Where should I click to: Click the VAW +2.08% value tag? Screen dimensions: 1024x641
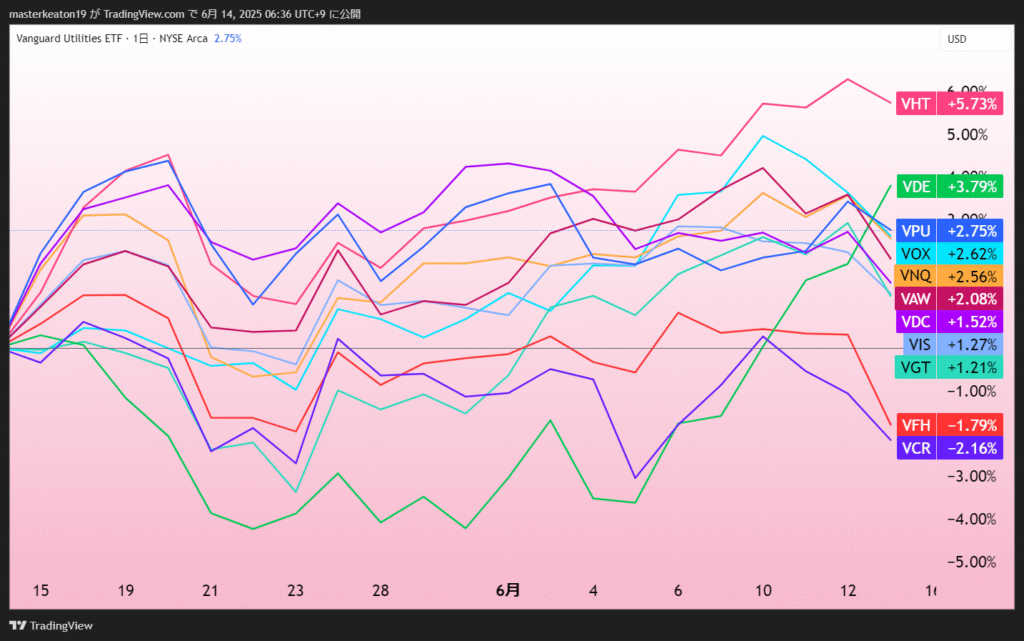(x=970, y=299)
